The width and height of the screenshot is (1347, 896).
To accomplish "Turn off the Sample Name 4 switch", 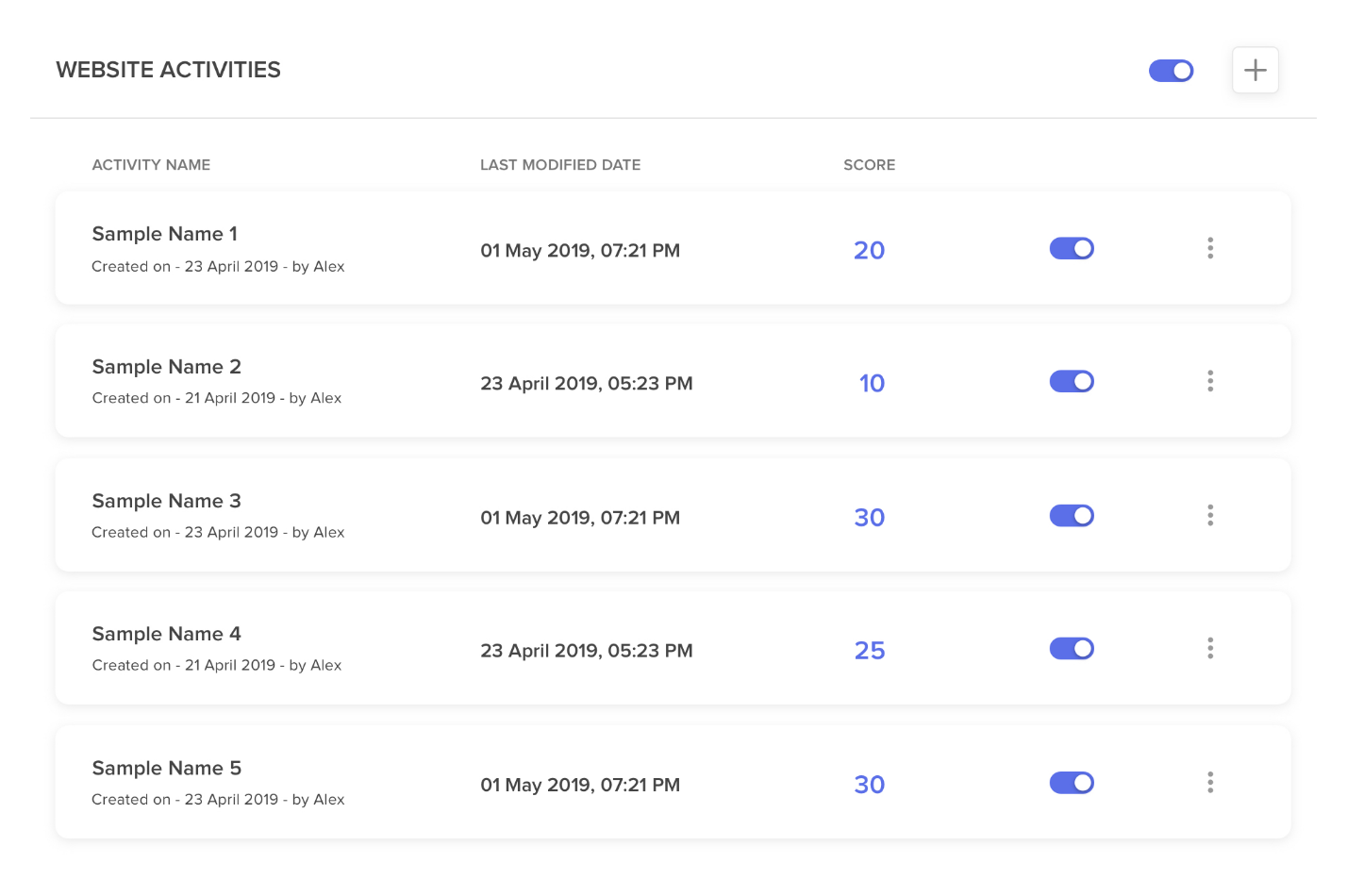I will click(1072, 648).
